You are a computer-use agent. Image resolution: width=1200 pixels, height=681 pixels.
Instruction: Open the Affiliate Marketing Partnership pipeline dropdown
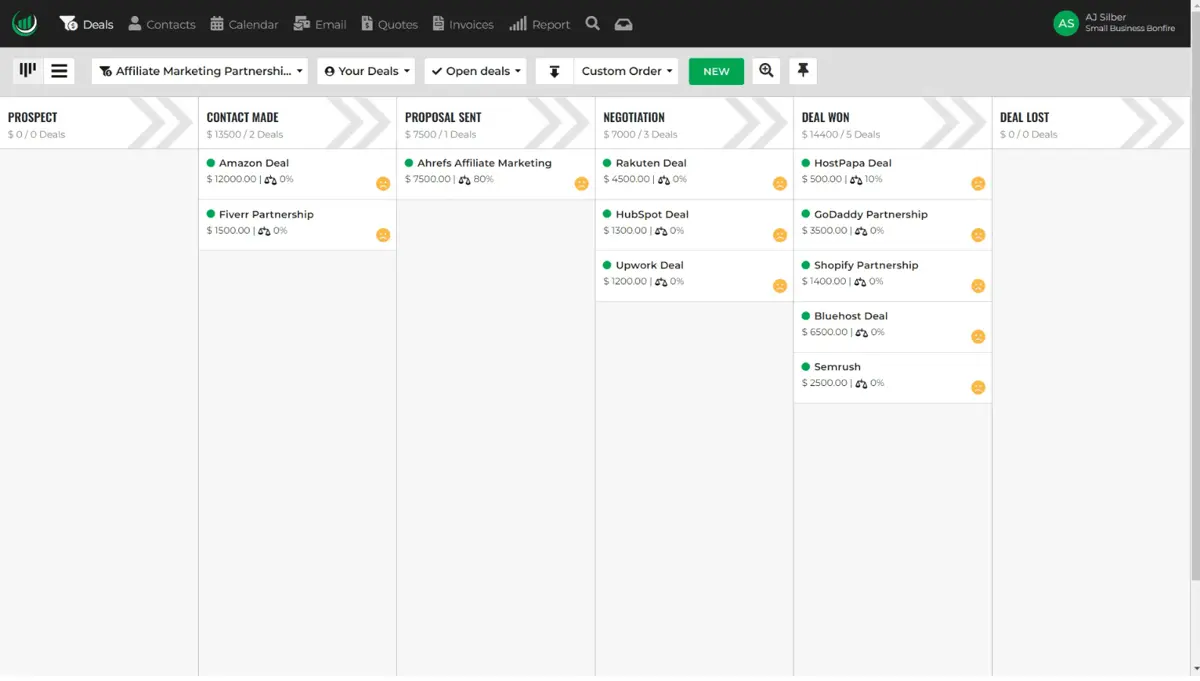[200, 71]
